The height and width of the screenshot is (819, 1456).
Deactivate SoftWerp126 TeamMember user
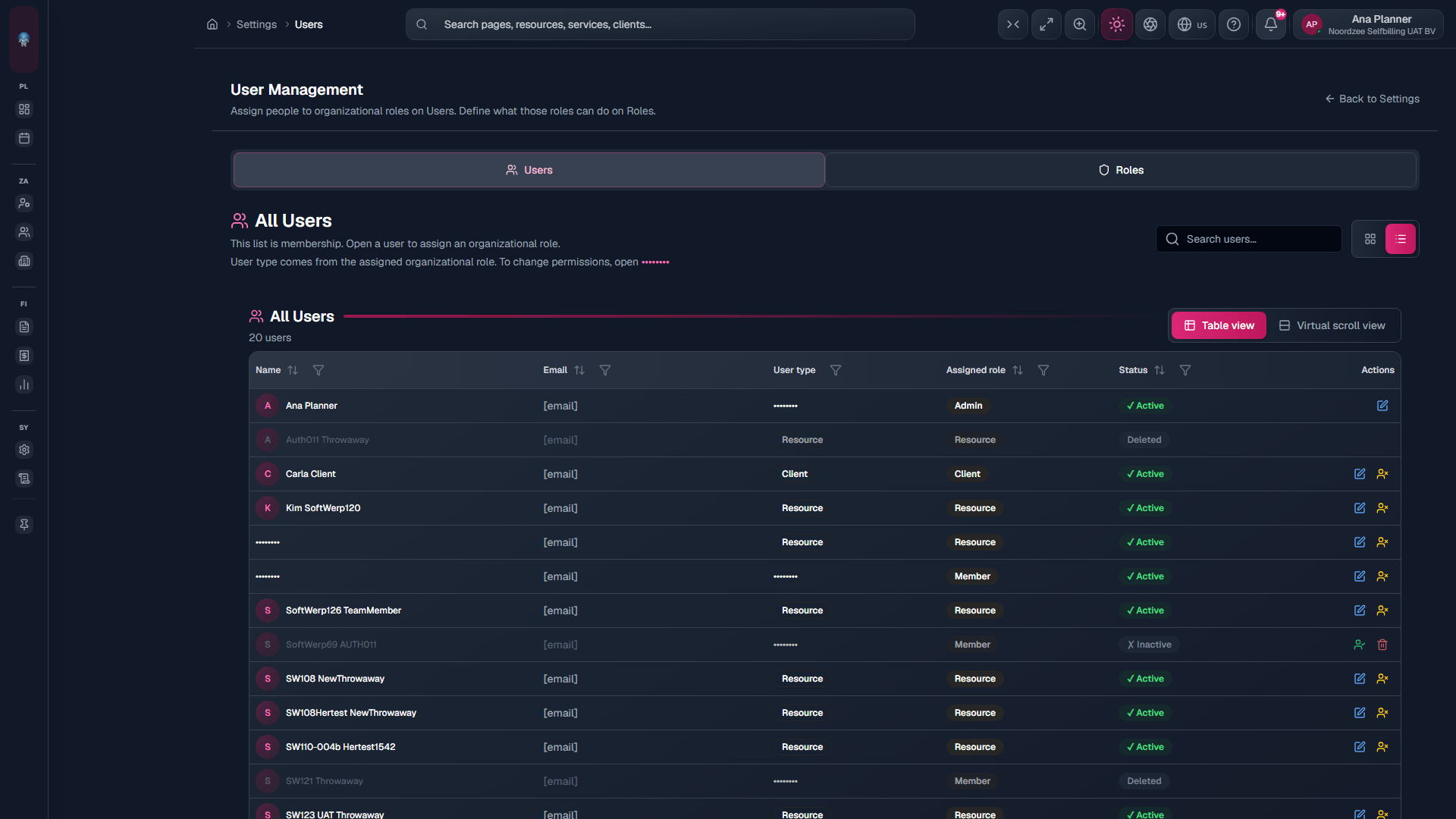[1382, 610]
